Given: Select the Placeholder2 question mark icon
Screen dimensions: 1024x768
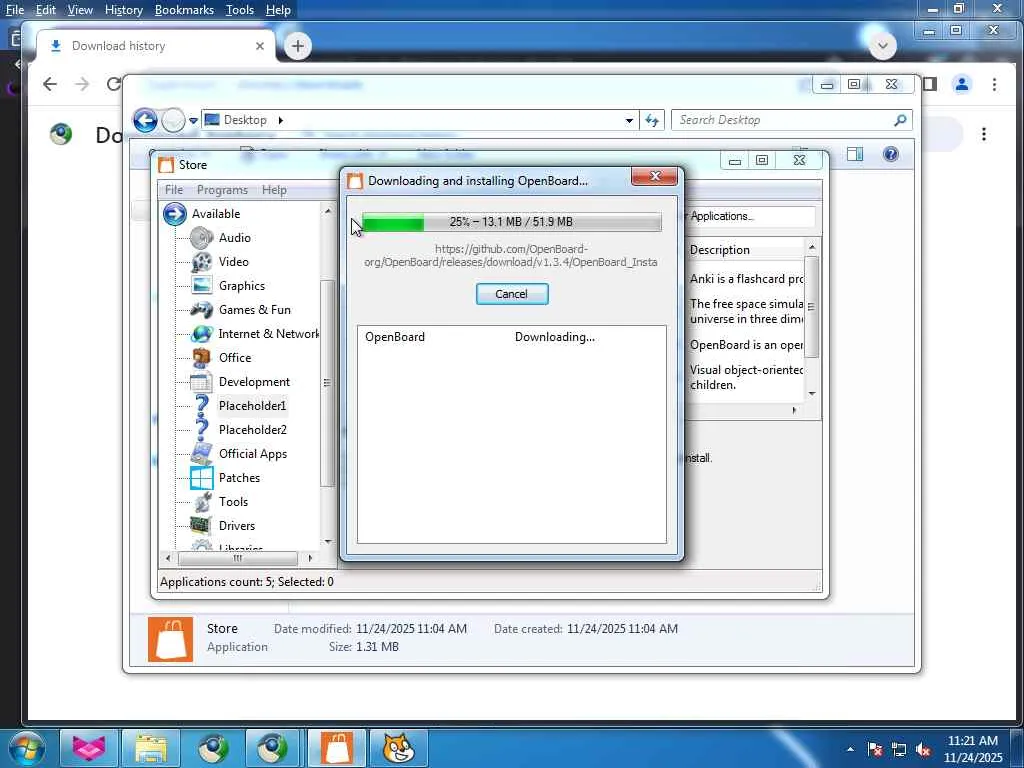Looking at the screenshot, I should coord(201,430).
